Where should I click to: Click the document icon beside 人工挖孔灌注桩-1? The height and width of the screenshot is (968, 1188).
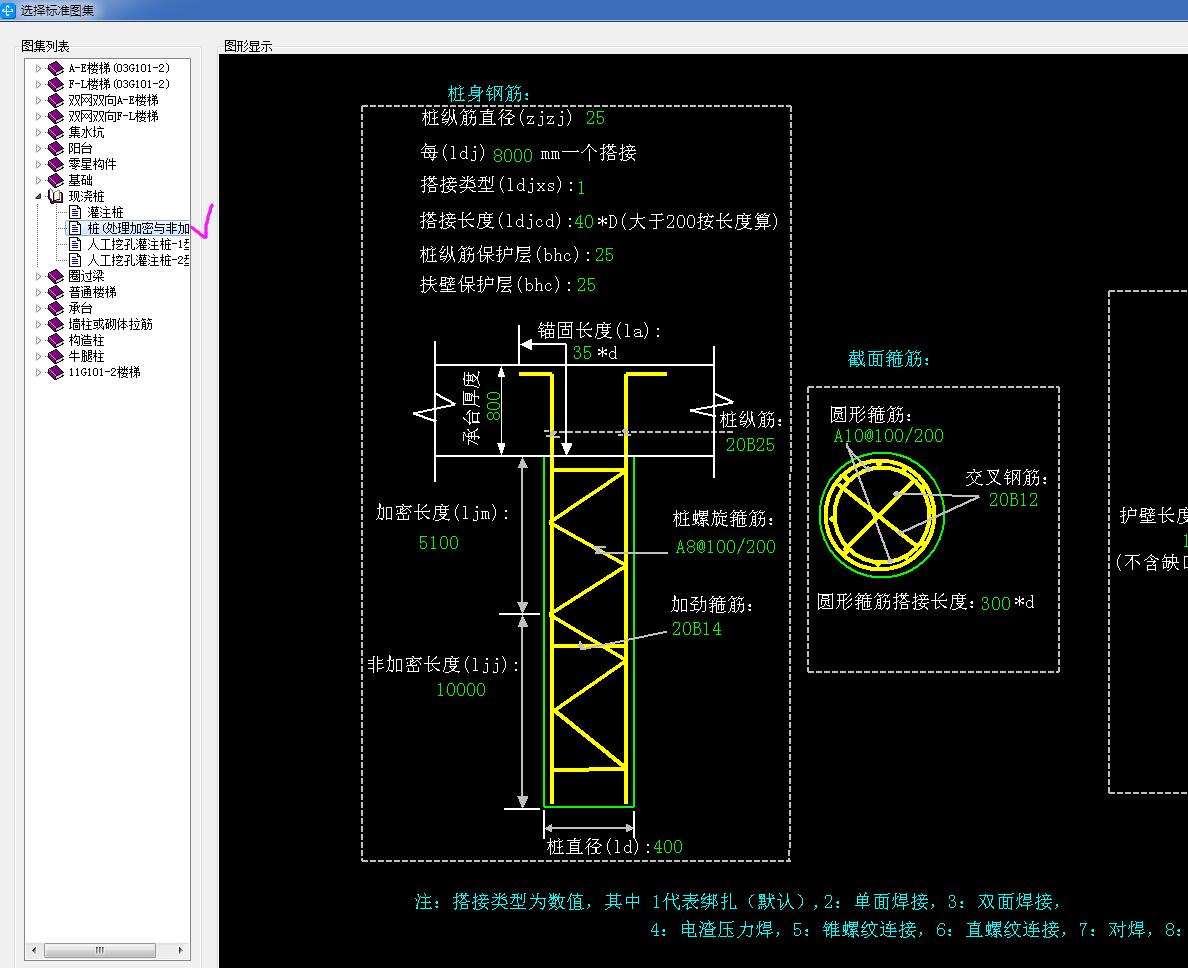[x=75, y=244]
